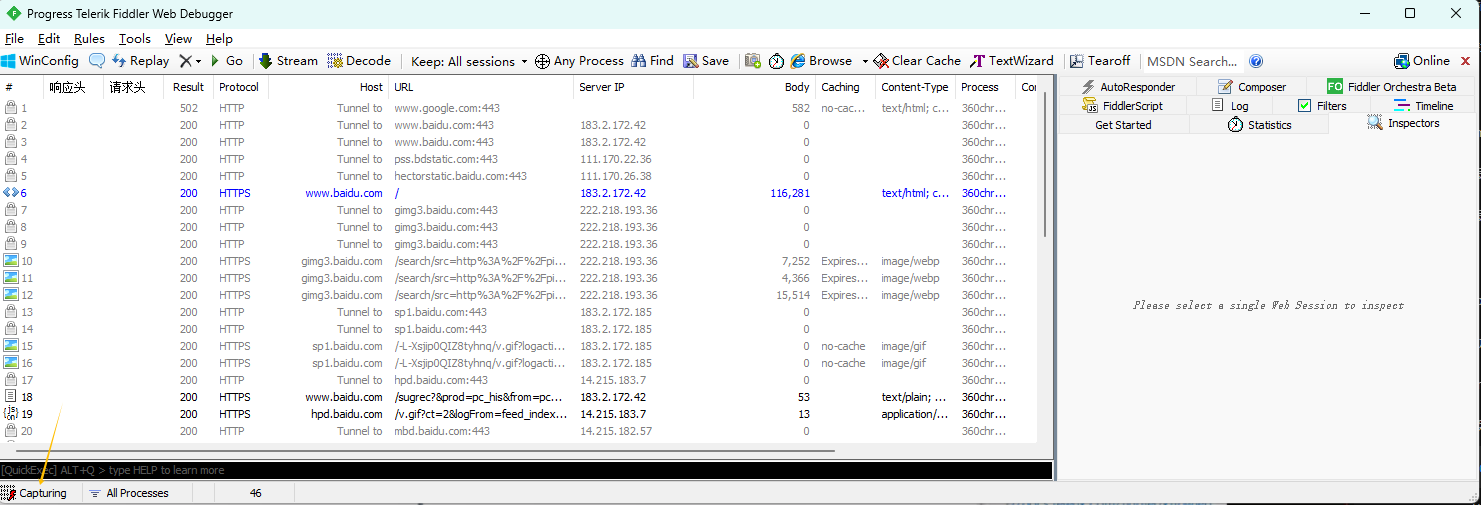This screenshot has height=505, width=1481.
Task: Close the toolbar using red X
Action: tap(1466, 61)
